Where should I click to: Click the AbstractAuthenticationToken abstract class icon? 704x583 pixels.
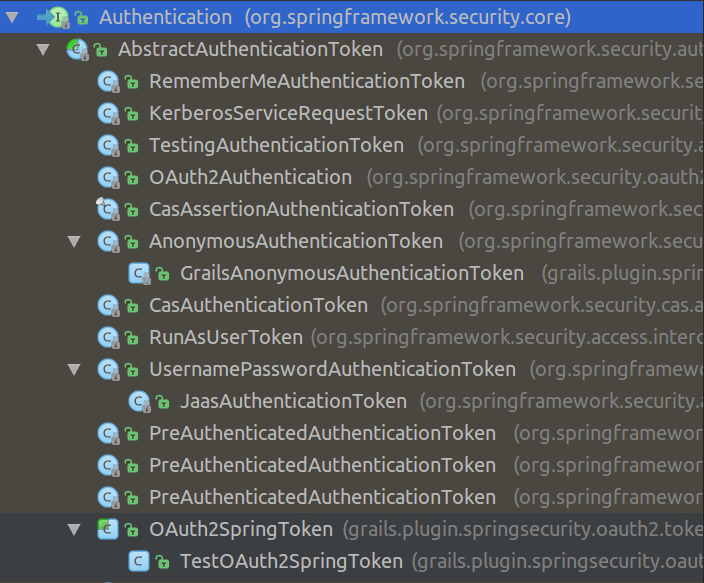click(x=77, y=49)
